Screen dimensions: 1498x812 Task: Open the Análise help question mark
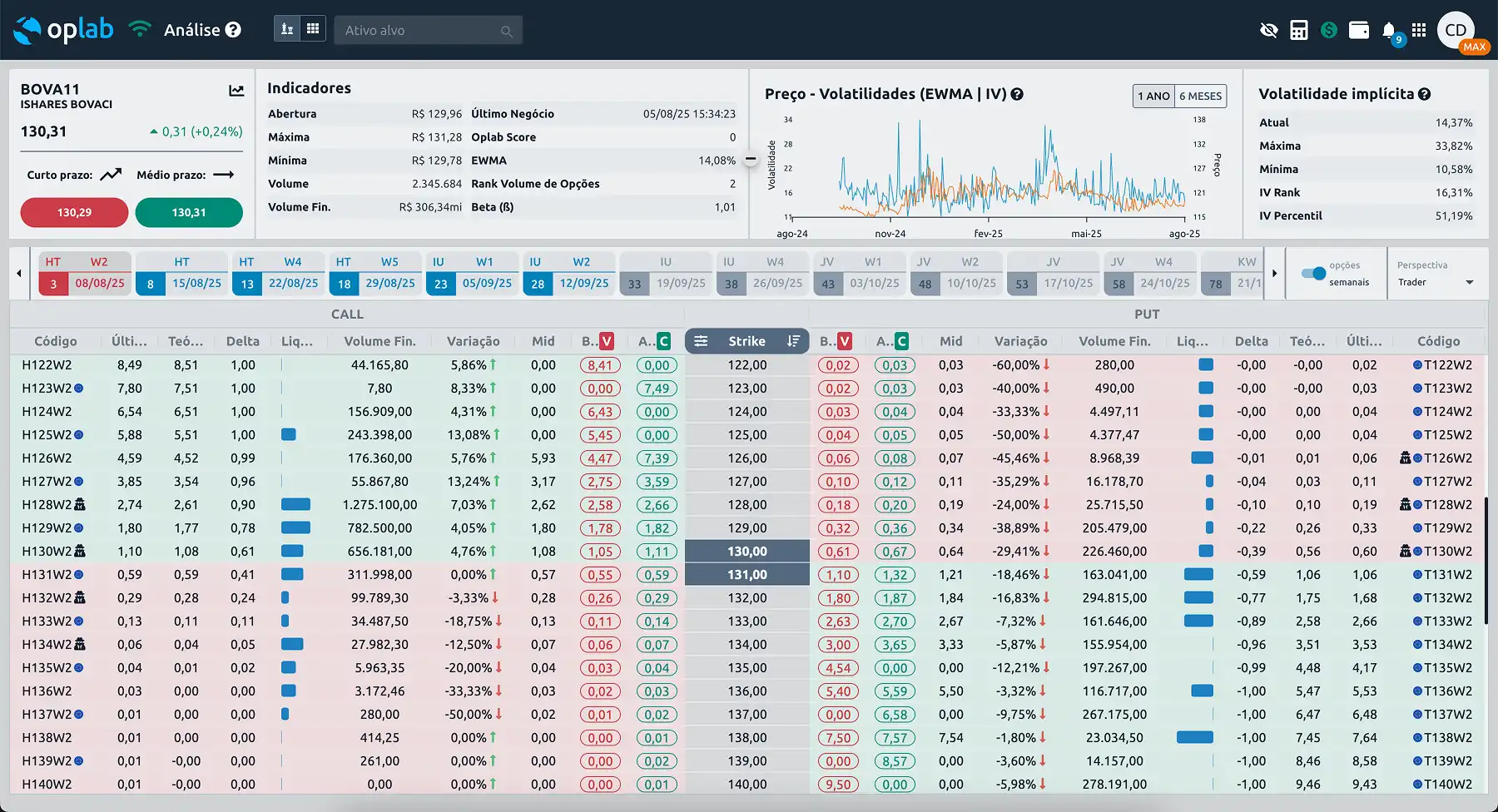[233, 30]
